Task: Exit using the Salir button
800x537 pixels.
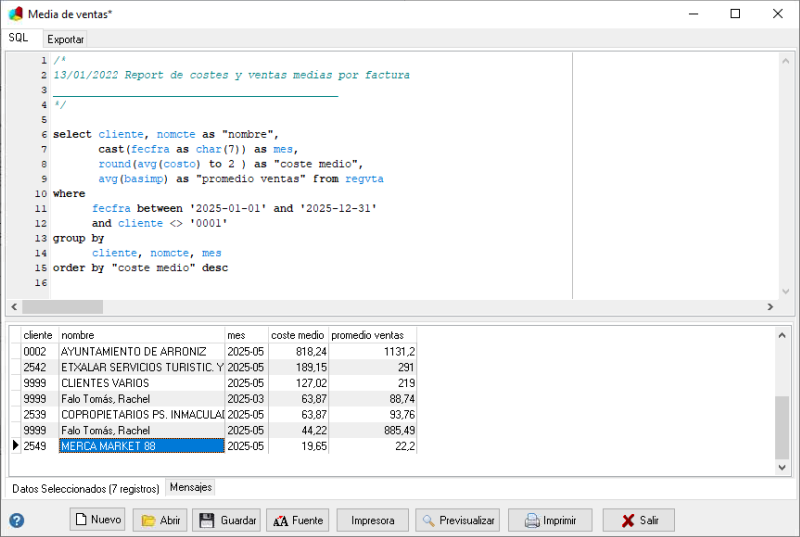Action: (x=638, y=520)
